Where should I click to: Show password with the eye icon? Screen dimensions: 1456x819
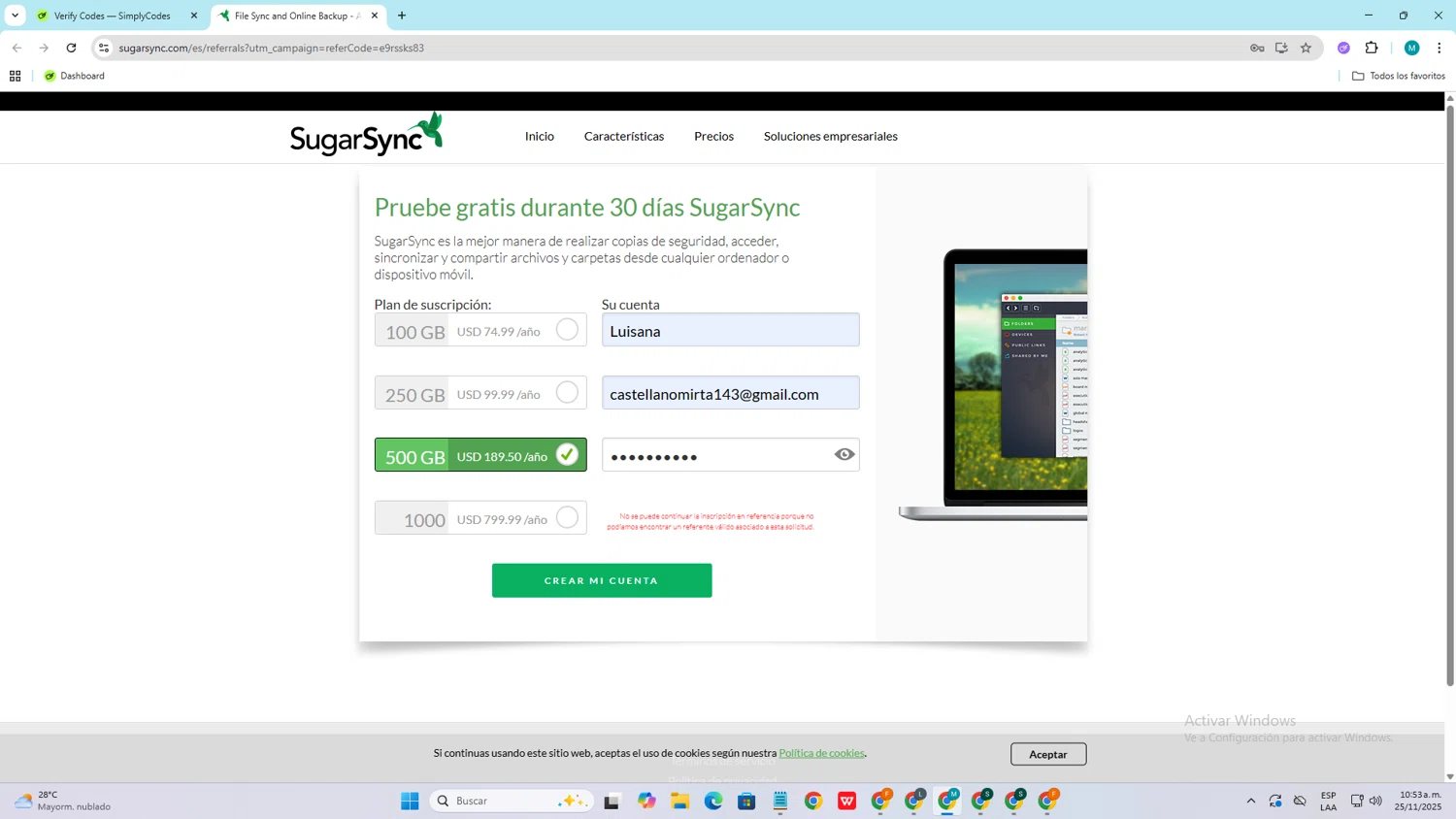coord(844,454)
